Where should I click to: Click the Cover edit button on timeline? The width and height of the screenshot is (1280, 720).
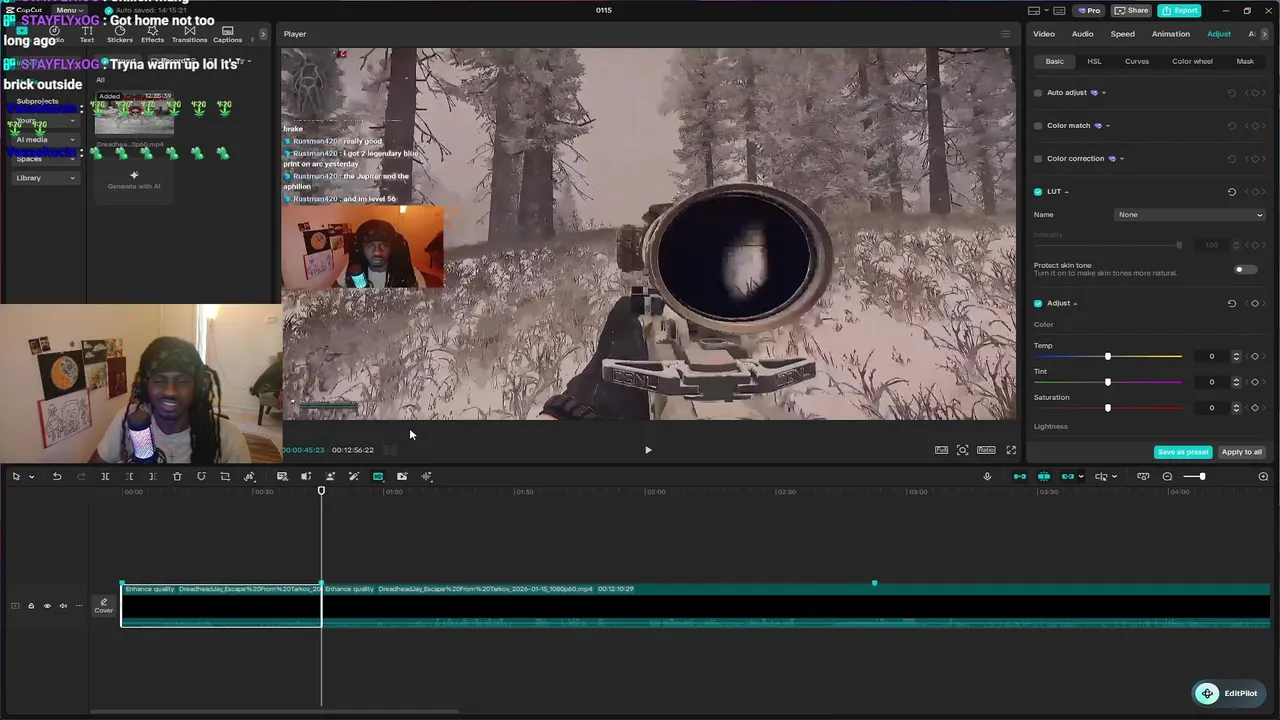(x=104, y=606)
